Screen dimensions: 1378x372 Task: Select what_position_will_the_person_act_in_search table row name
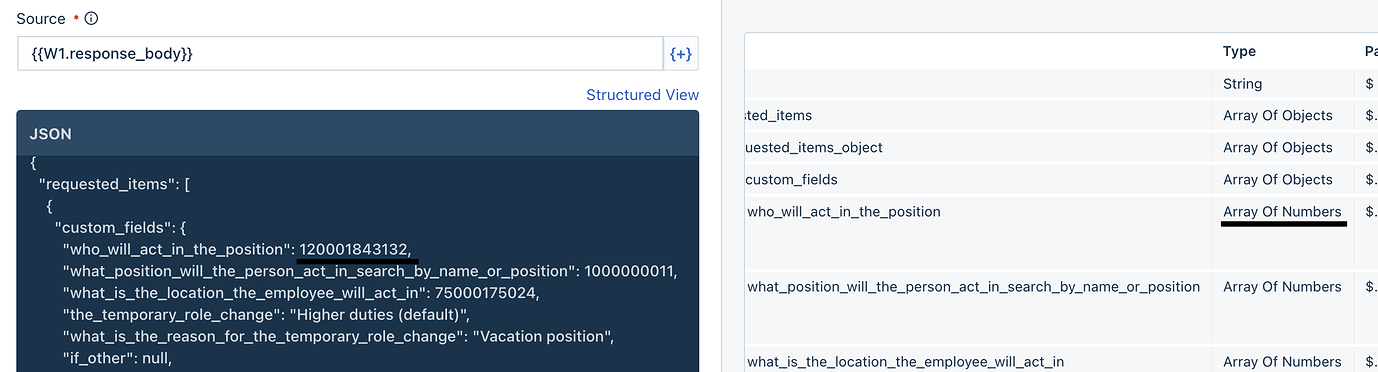[x=973, y=287]
